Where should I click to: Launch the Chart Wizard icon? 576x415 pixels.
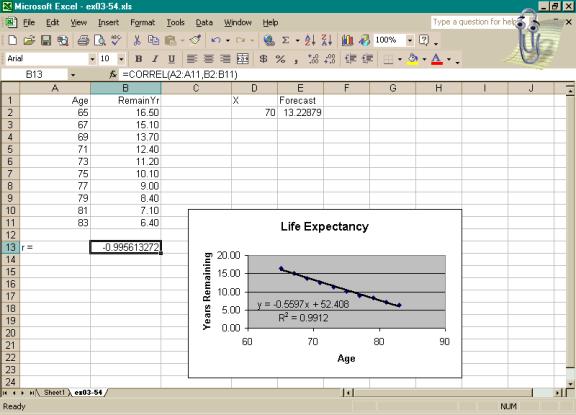click(347, 40)
